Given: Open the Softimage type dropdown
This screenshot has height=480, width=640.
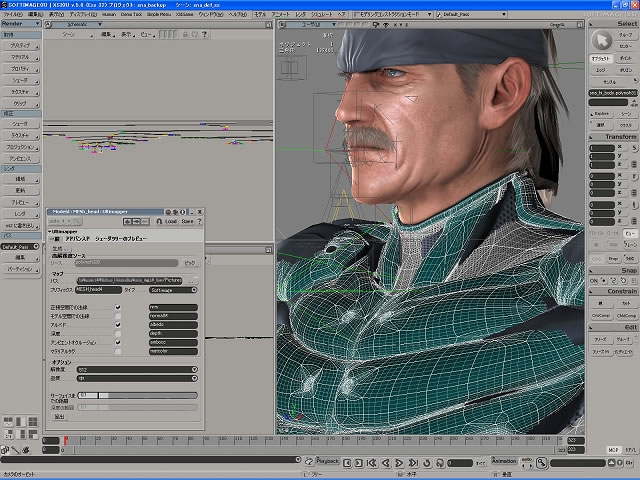Looking at the screenshot, I should [x=172, y=289].
